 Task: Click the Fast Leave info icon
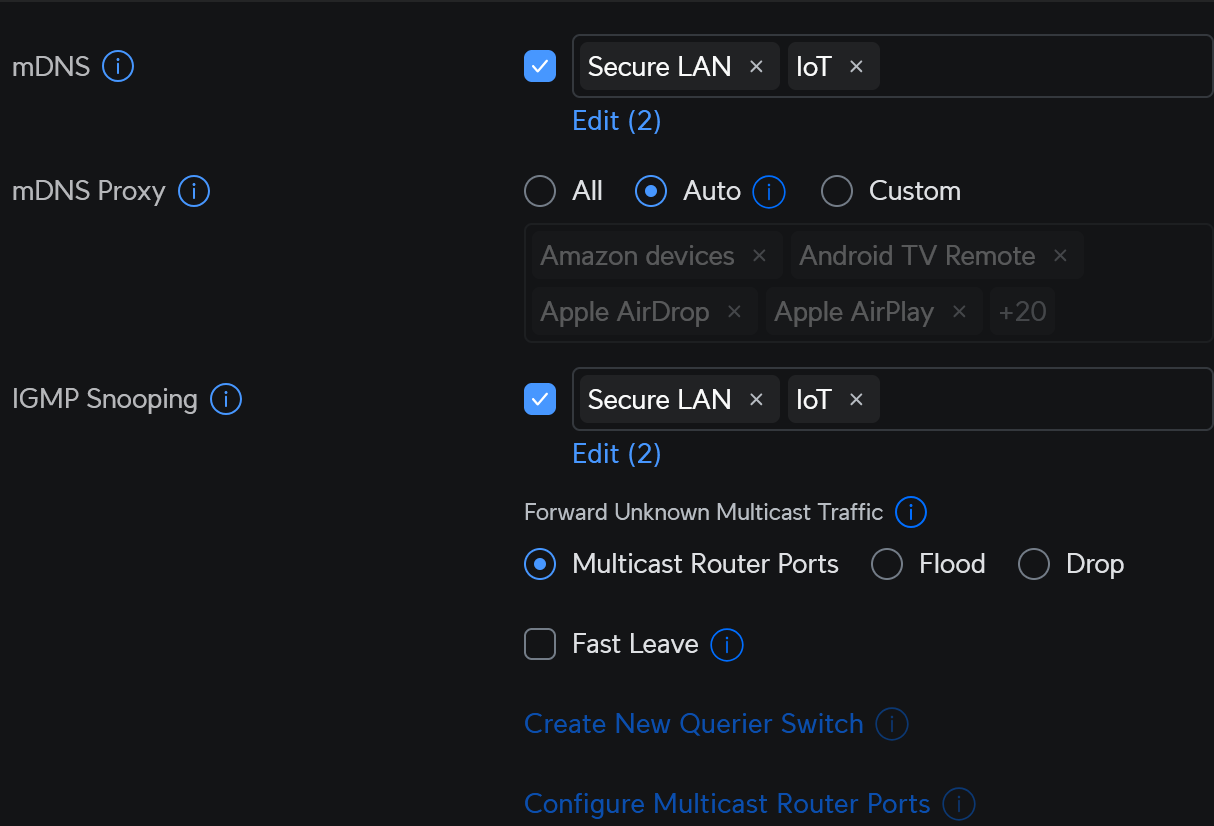(727, 644)
